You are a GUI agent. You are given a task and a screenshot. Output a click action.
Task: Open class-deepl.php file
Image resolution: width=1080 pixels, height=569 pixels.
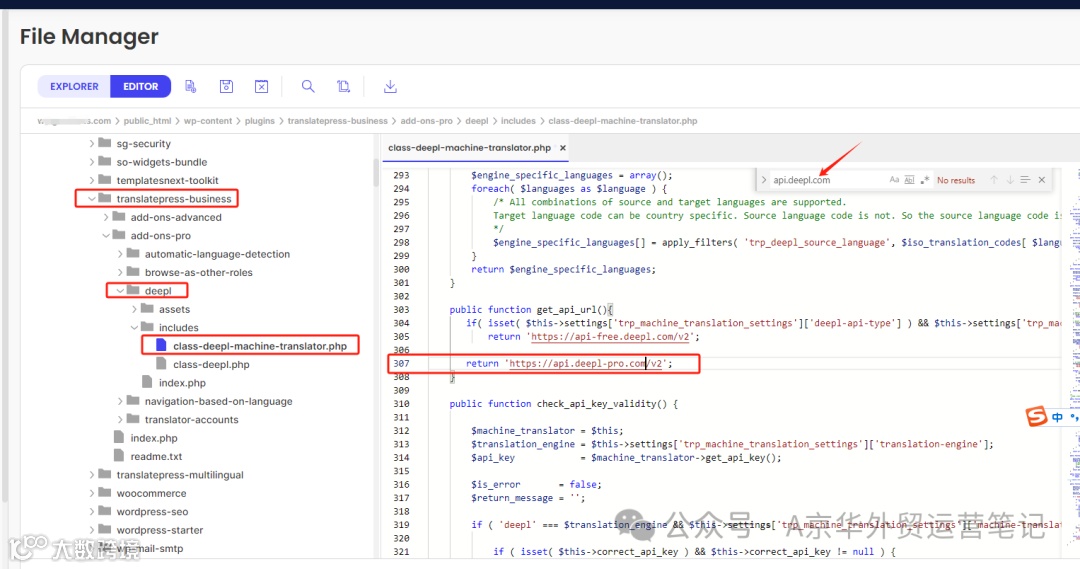pos(211,364)
